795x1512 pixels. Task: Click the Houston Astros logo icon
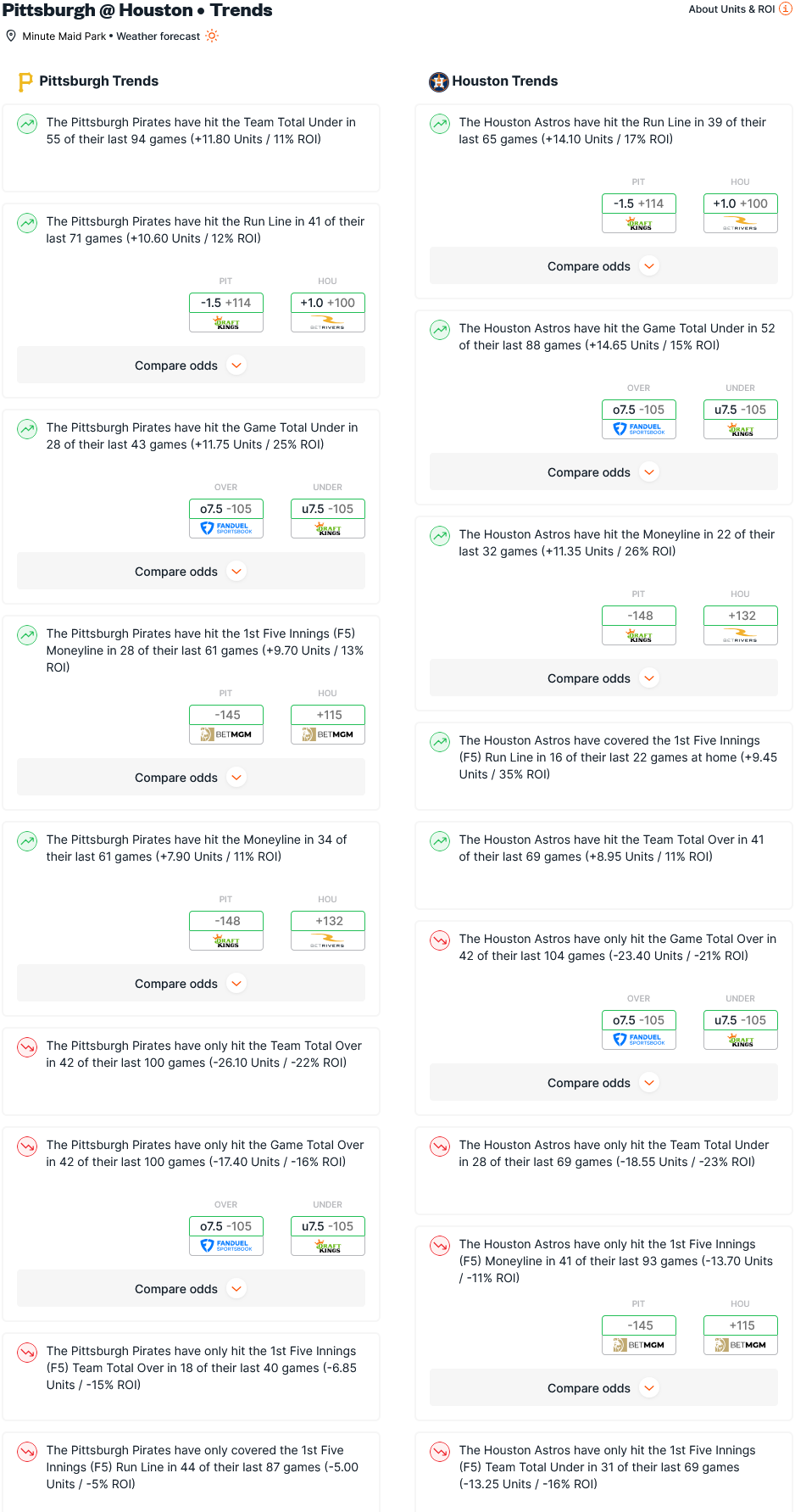(438, 81)
